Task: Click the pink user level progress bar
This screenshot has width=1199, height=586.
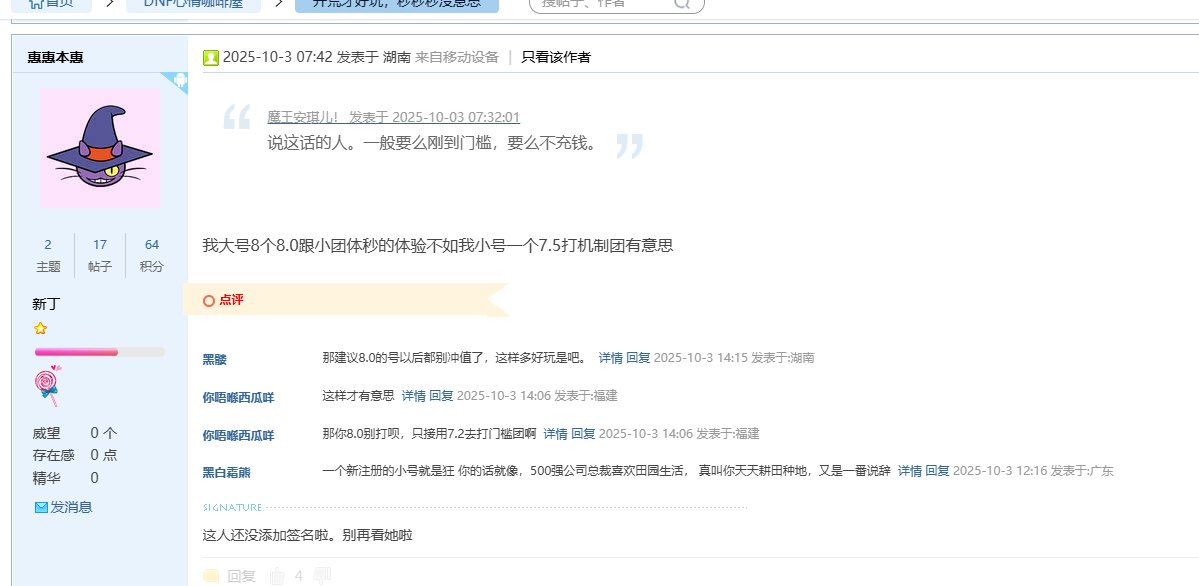Action: point(99,352)
